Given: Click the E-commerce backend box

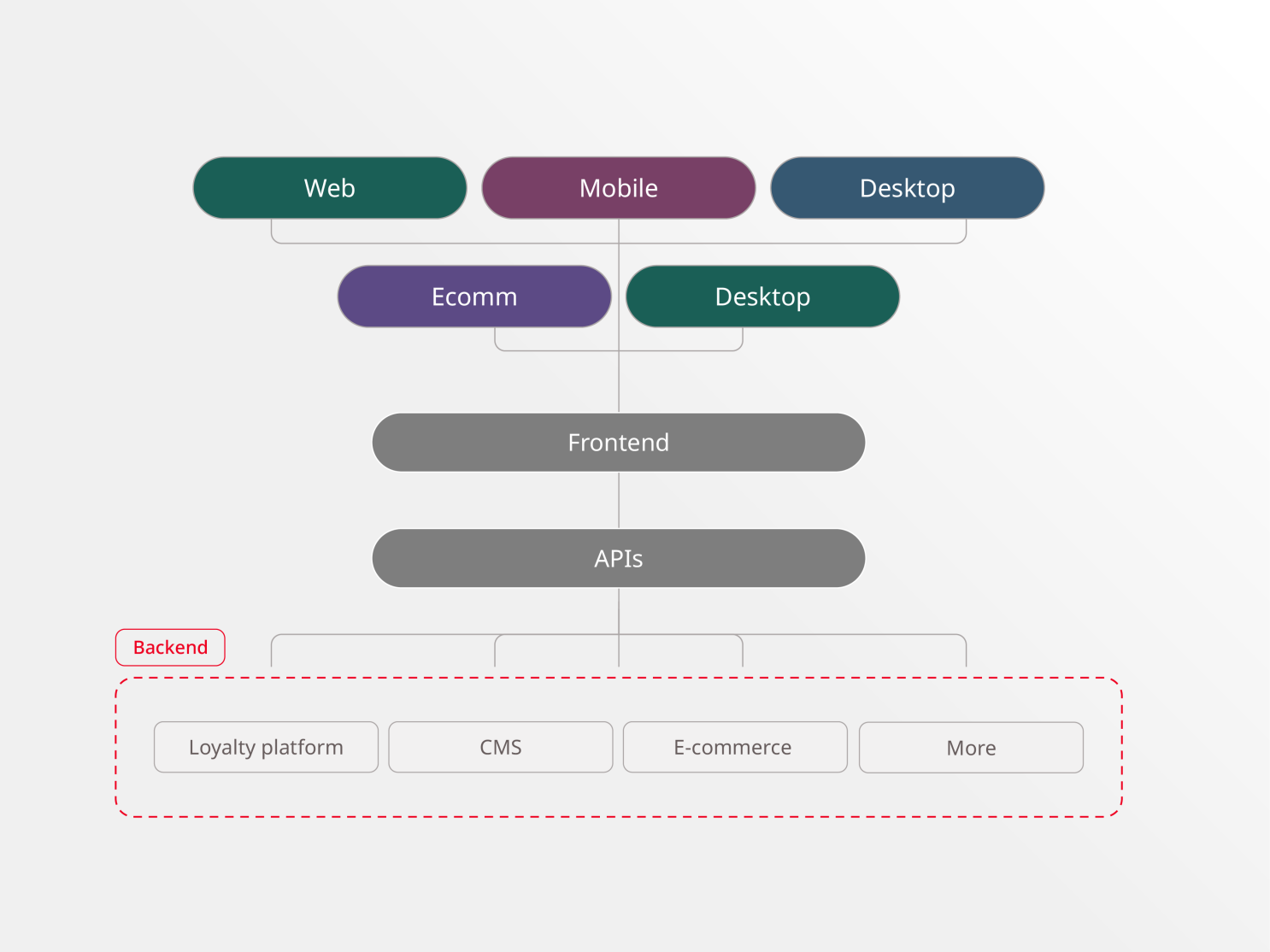Looking at the screenshot, I should tap(733, 747).
